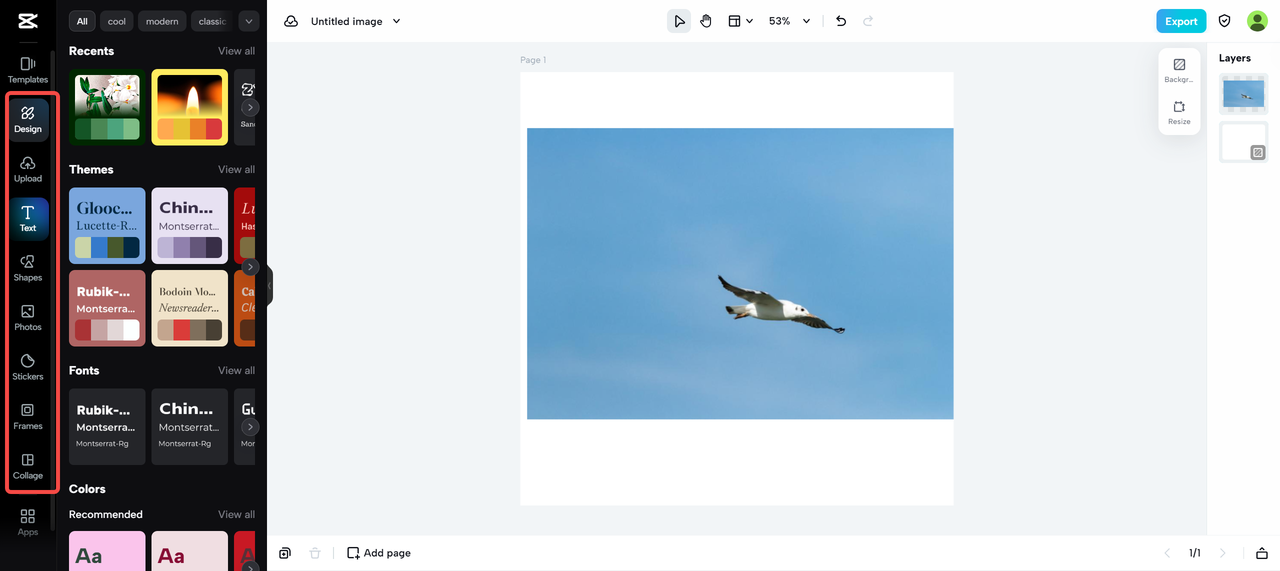Screen dimensions: 1280x571
Task: Open the layout grid options dropdown
Action: coord(740,21)
